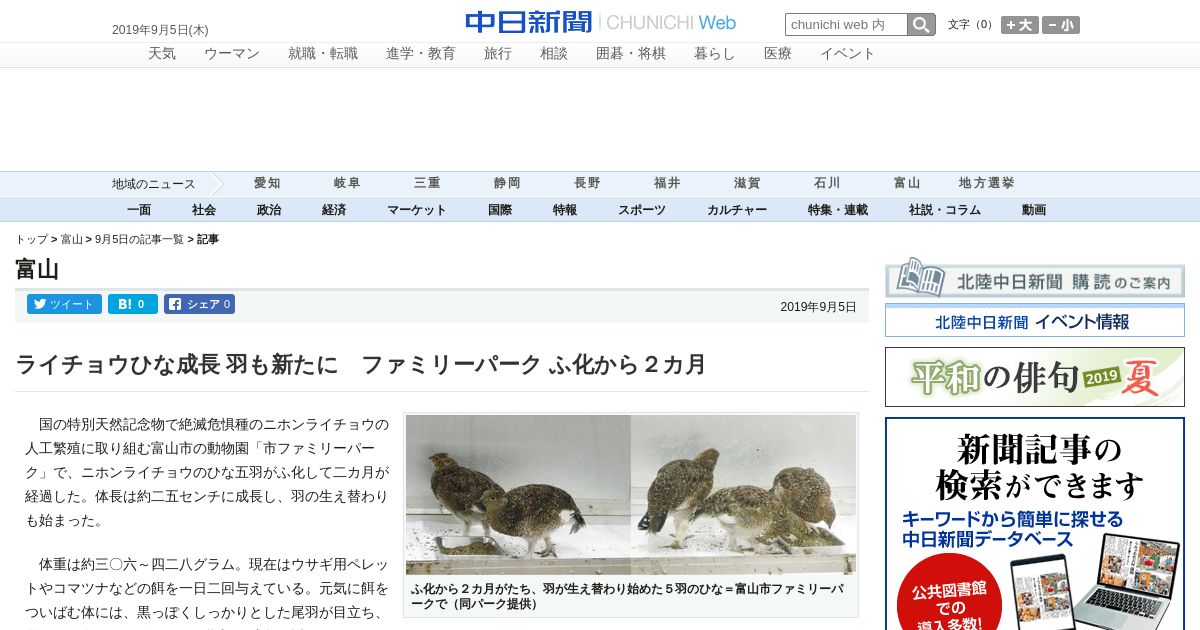Screen dimensions: 1200x630
Task: Open the 一面 front page menu
Action: click(x=139, y=210)
